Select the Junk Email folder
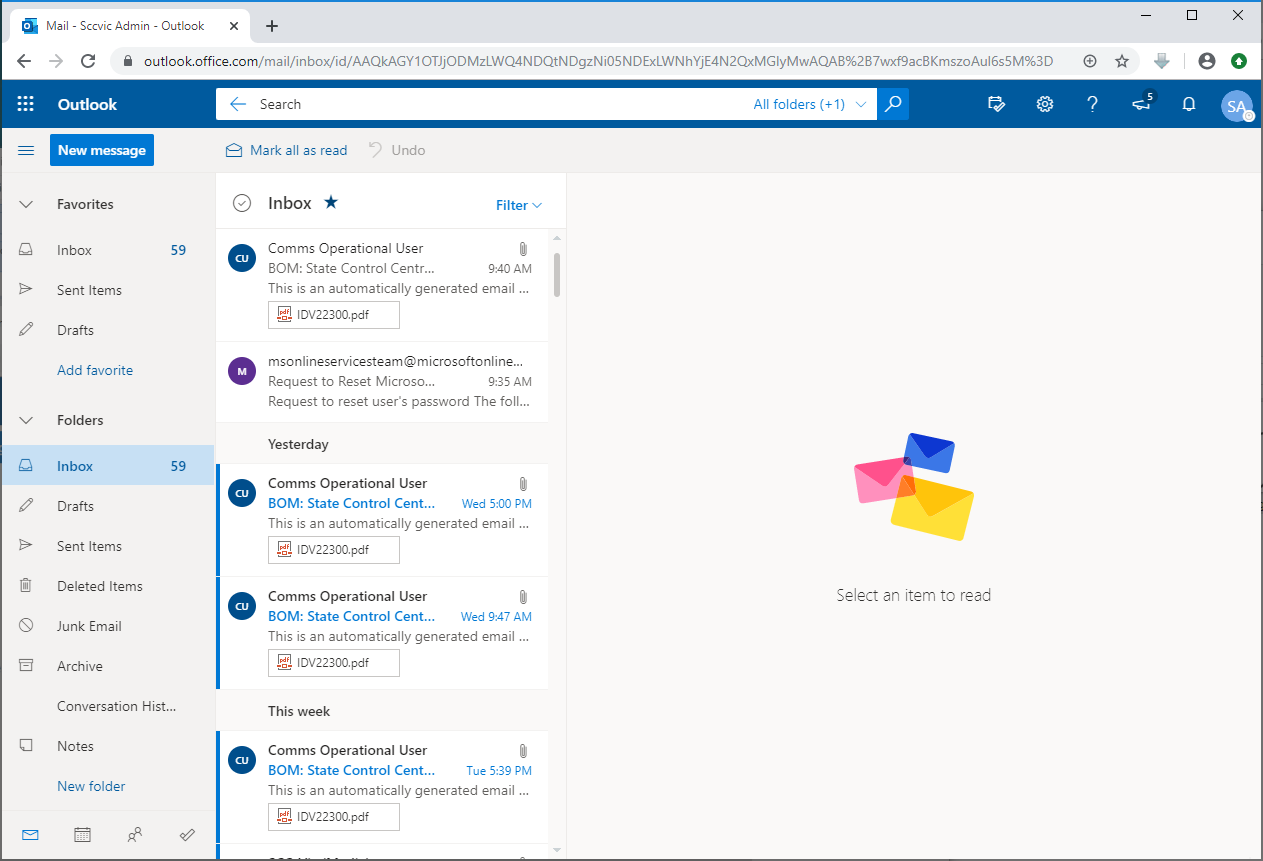The image size is (1263, 861). (89, 626)
